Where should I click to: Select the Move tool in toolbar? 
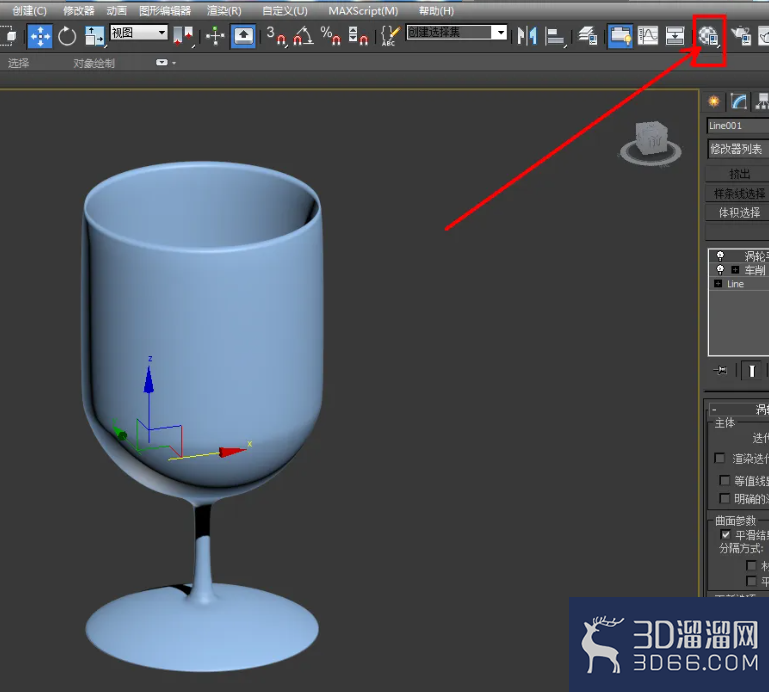40,36
